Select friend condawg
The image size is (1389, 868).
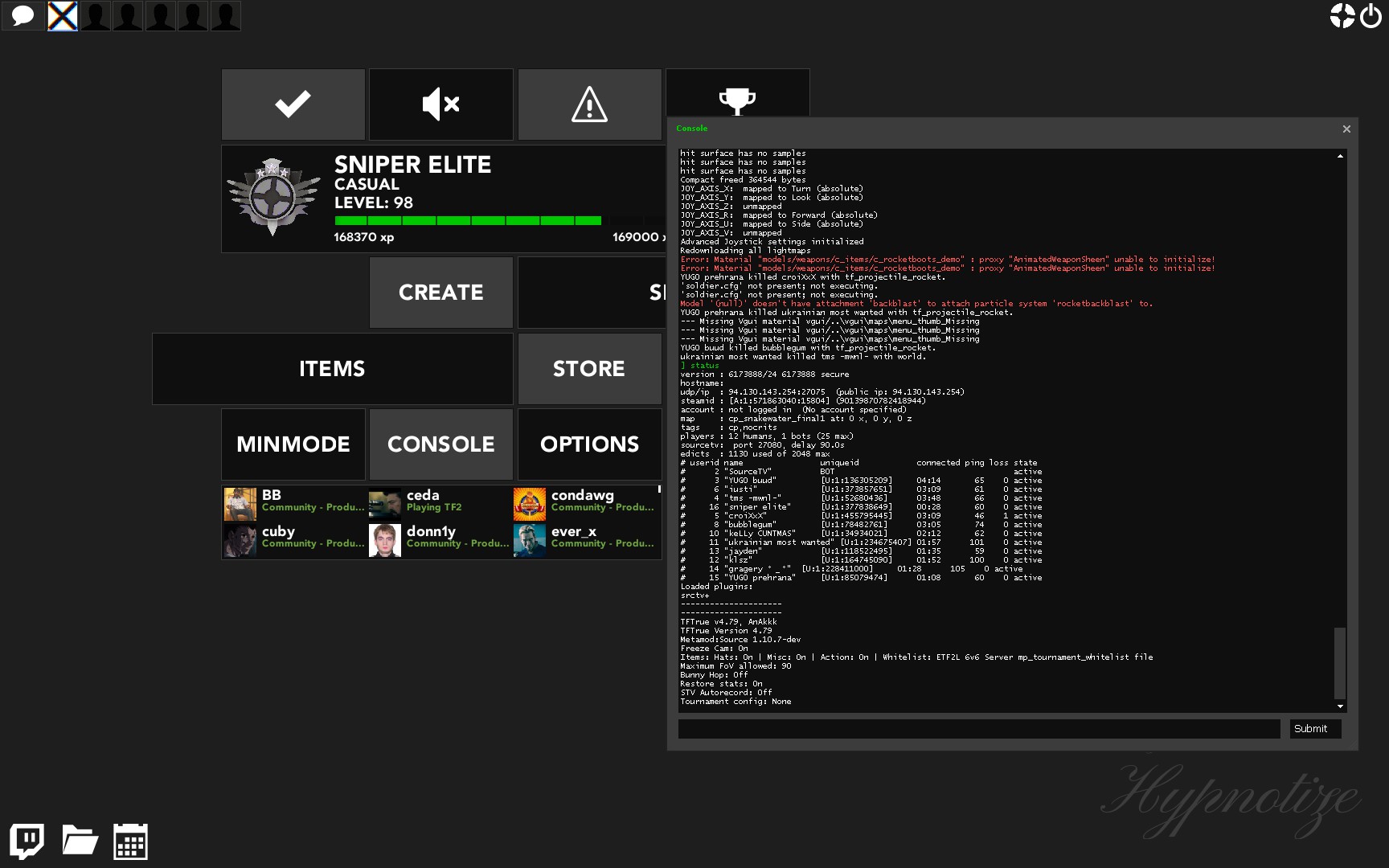[x=584, y=504]
